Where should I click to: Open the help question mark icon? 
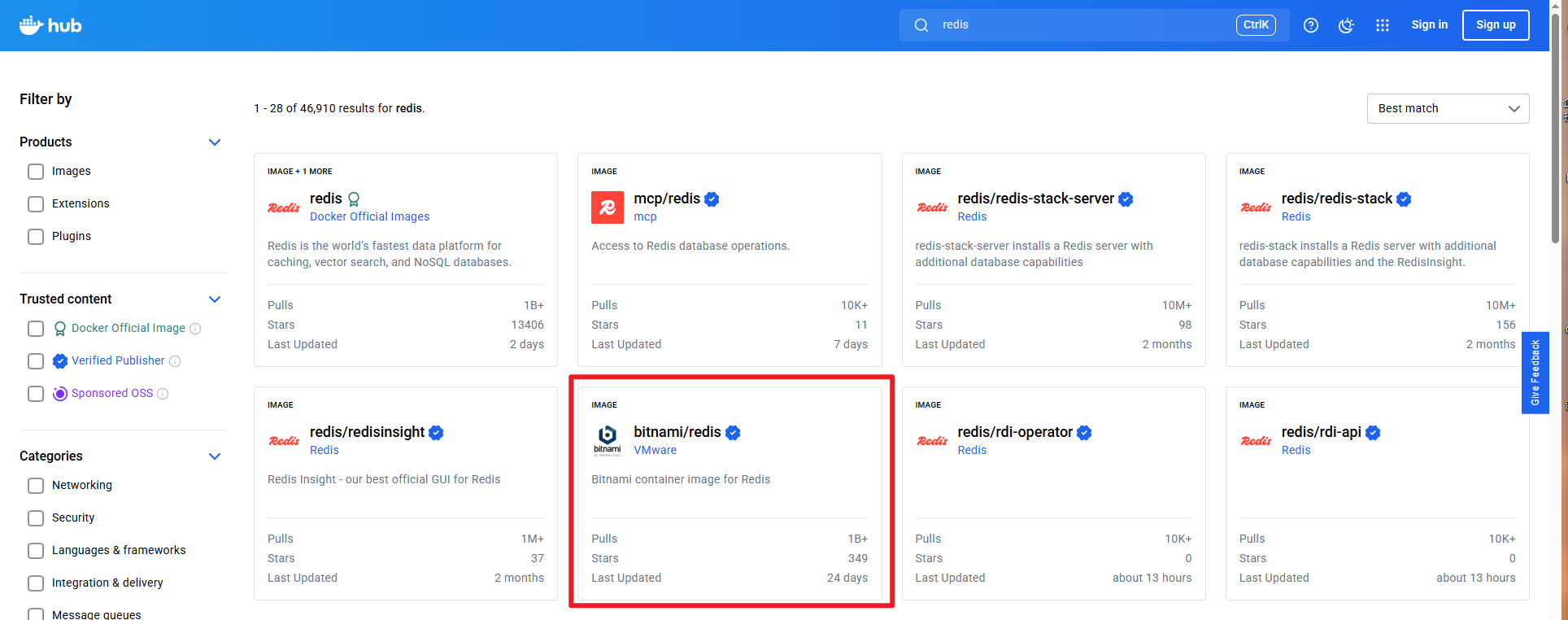tap(1311, 25)
